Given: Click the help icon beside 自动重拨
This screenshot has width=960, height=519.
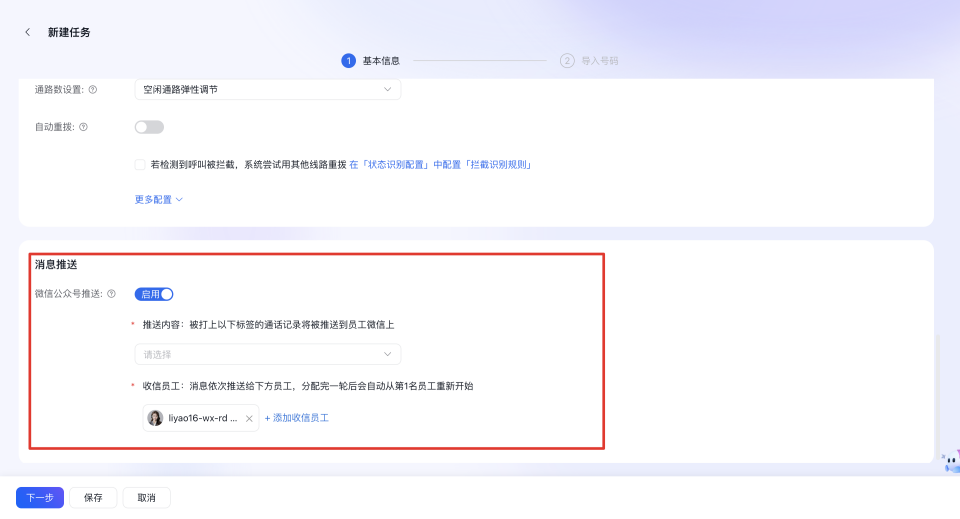Looking at the screenshot, I should pyautogui.click(x=83, y=127).
